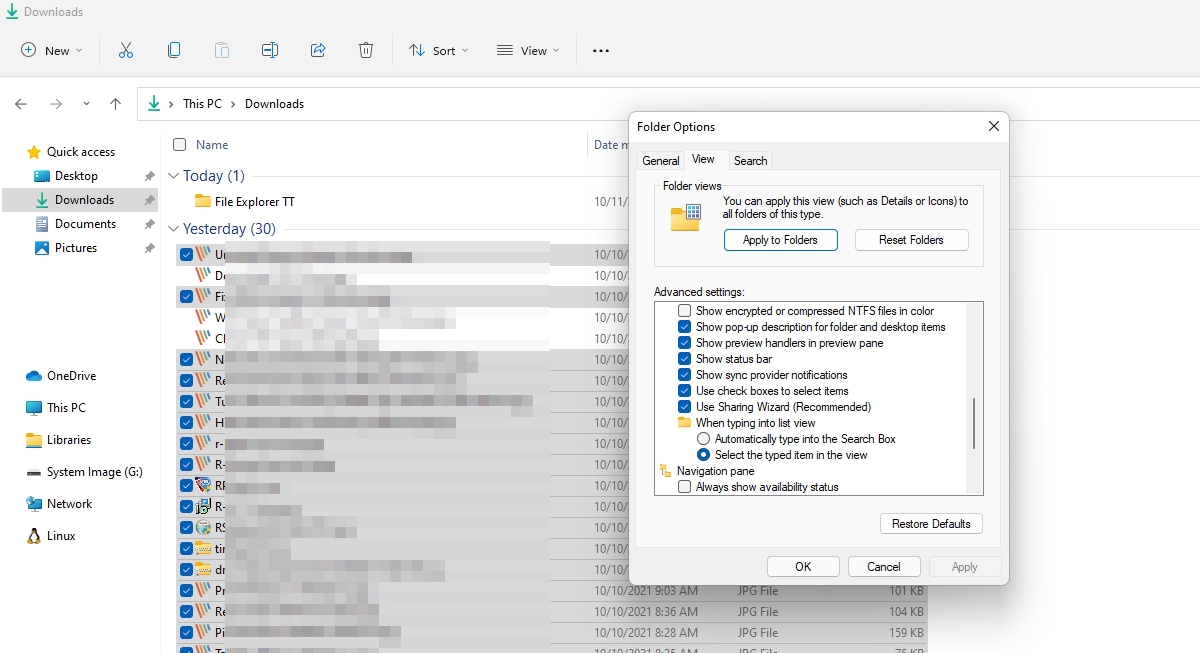The height and width of the screenshot is (653, 1200).
Task: Switch to the General tab
Action: pyautogui.click(x=661, y=161)
